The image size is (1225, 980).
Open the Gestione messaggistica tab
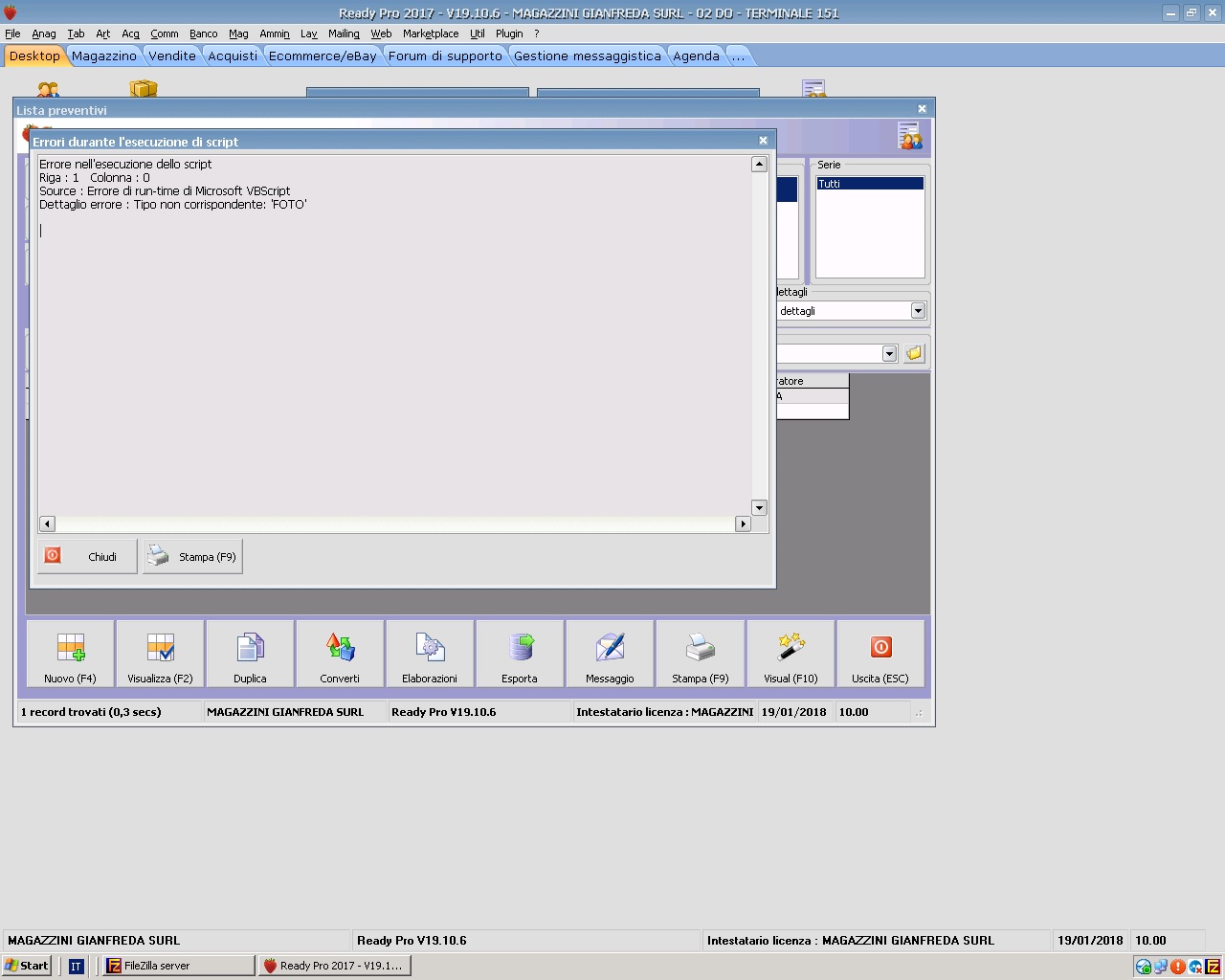click(588, 56)
